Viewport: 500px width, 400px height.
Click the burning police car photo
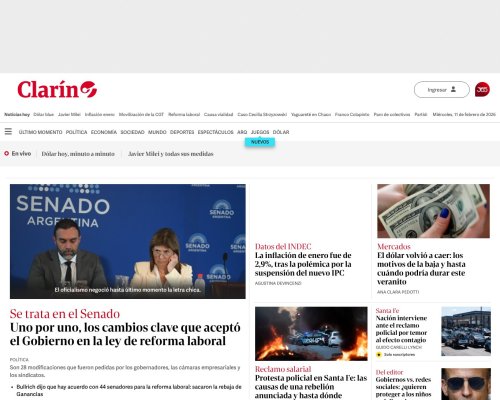point(311,334)
